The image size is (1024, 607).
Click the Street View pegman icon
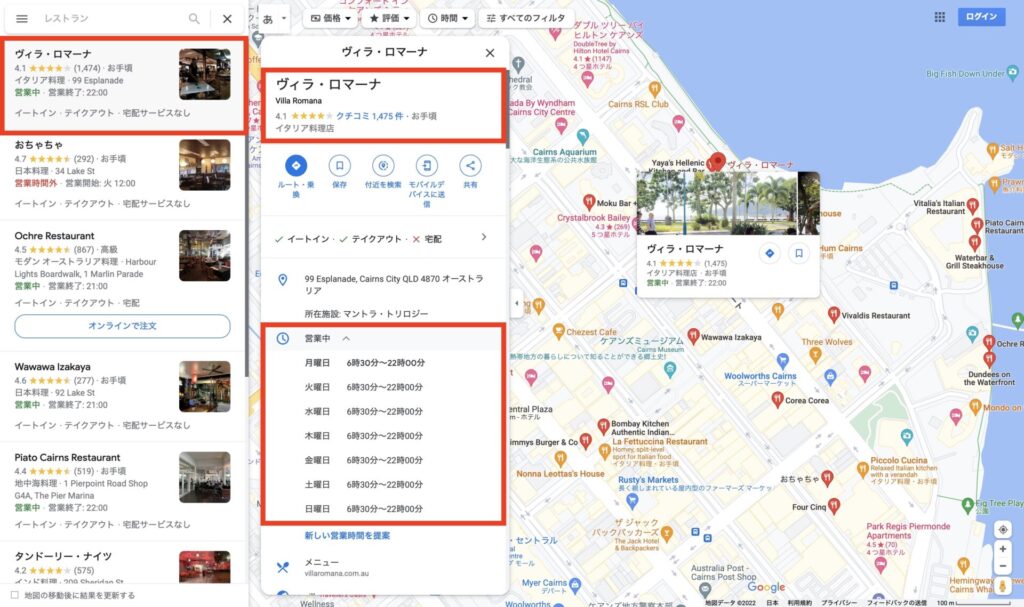pos(1002,587)
